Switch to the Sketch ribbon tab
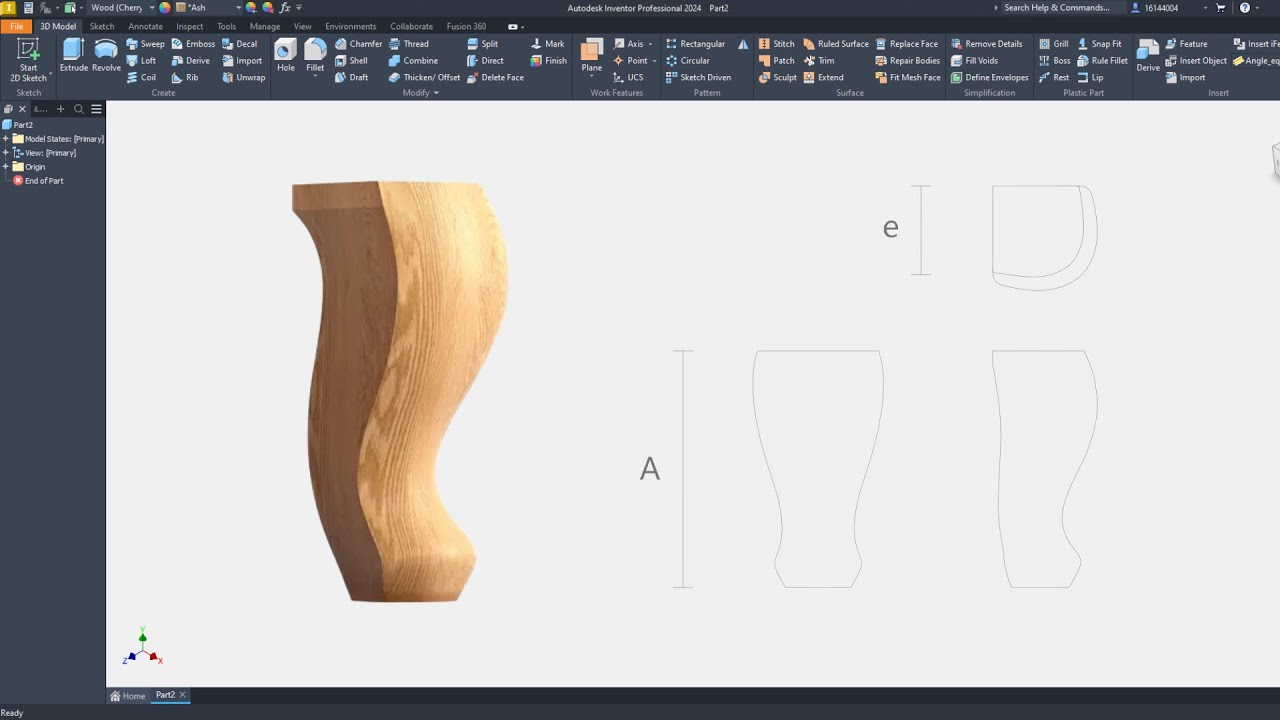The height and width of the screenshot is (720, 1280). [102, 27]
